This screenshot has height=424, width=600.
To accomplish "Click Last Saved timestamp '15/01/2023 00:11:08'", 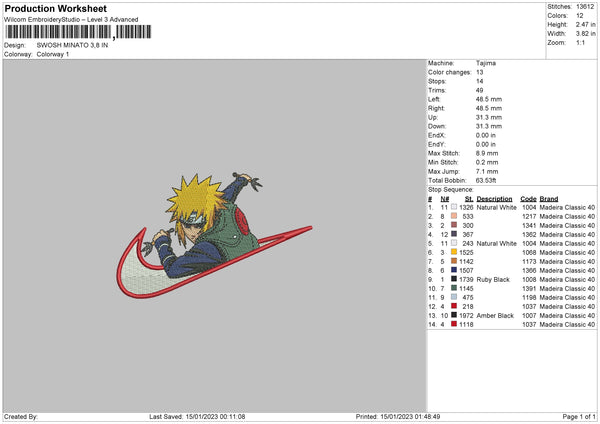I will coord(215,416).
